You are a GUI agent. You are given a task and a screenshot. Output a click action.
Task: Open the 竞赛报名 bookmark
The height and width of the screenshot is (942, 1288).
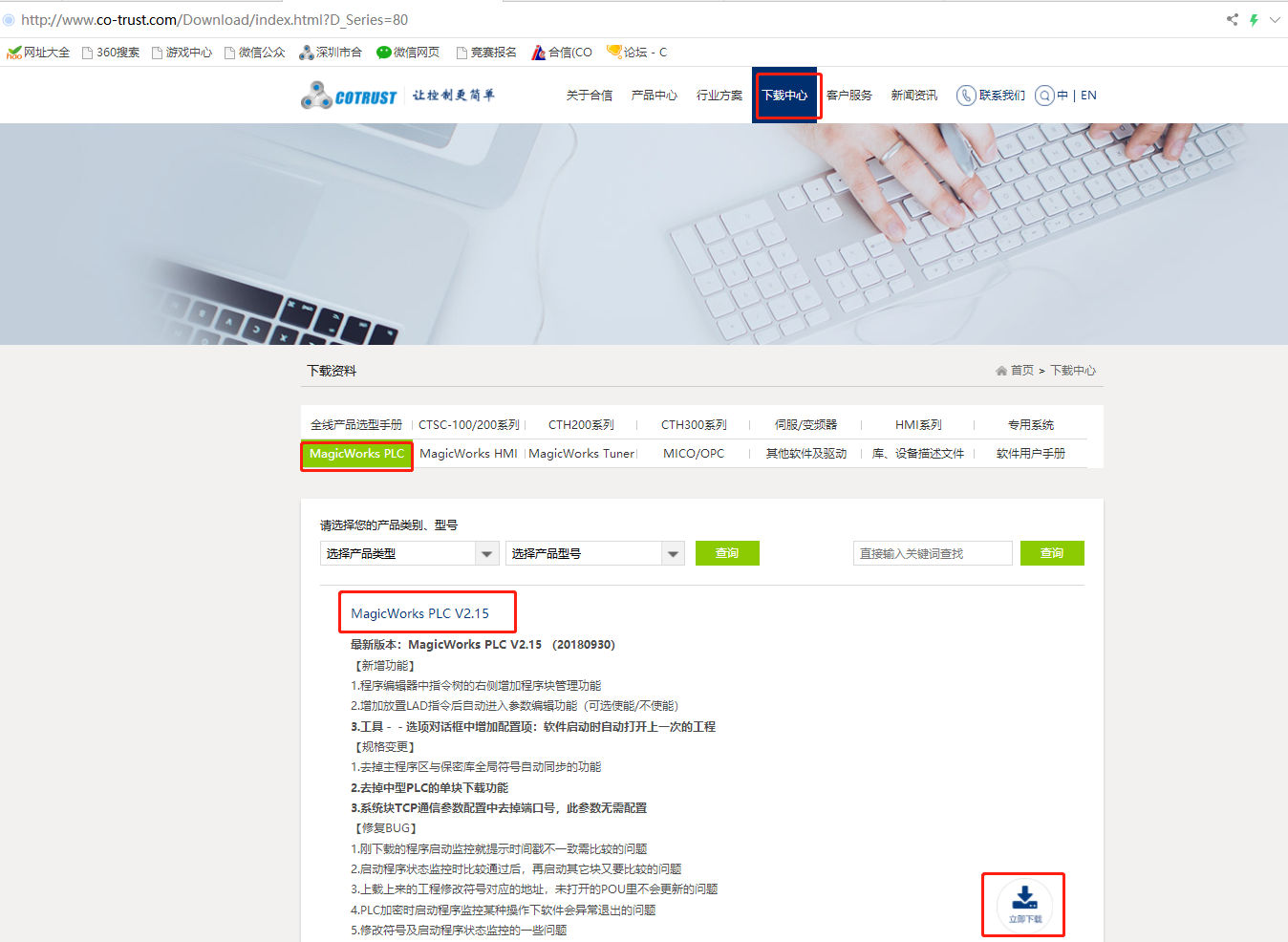(x=486, y=53)
